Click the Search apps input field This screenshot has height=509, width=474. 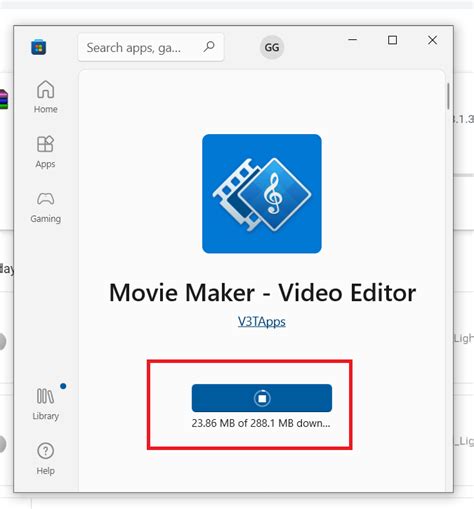pyautogui.click(x=151, y=47)
